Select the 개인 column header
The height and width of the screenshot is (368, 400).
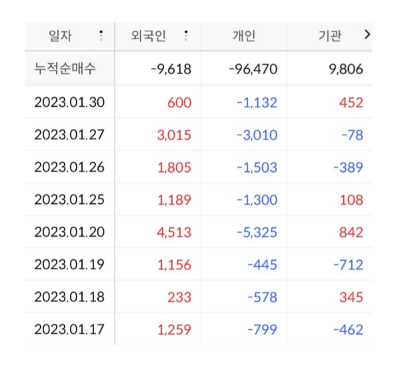coord(244,36)
